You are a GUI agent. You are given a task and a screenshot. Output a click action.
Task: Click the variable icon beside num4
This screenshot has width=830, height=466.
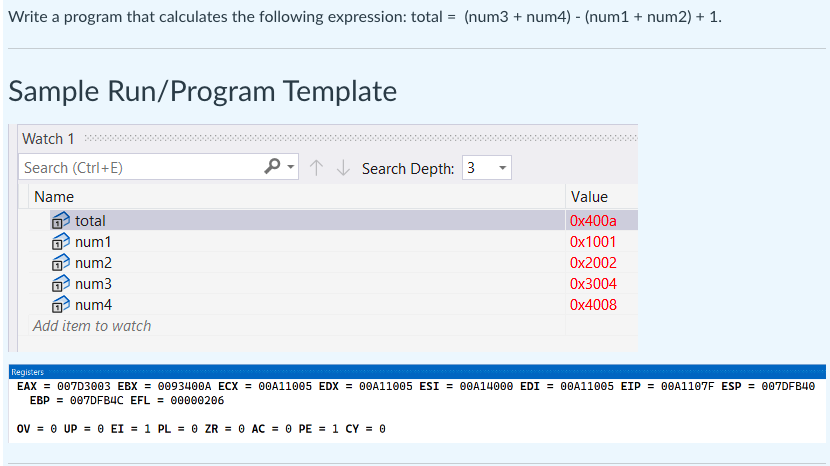[x=60, y=305]
